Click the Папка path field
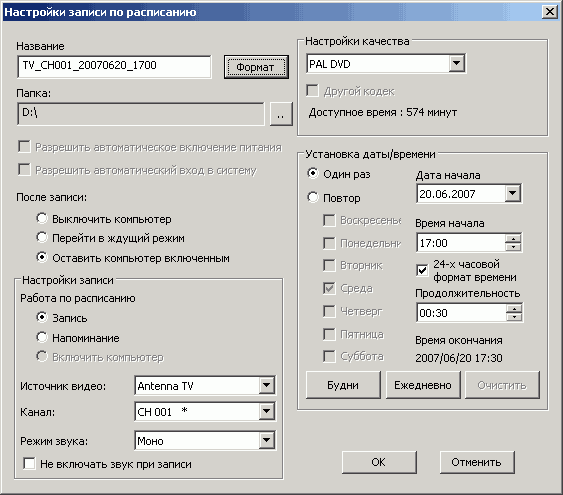 pos(141,114)
